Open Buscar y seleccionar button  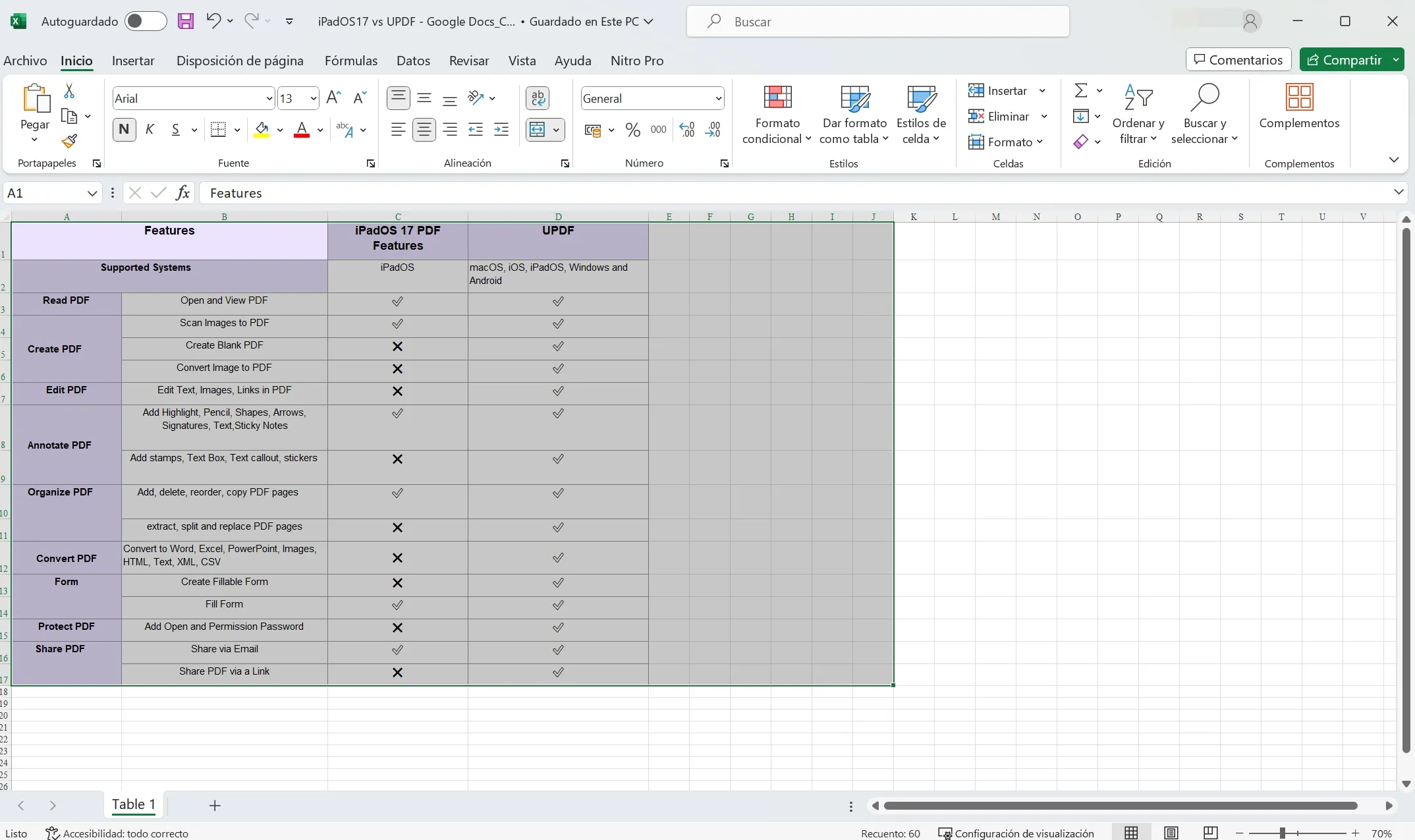tap(1204, 115)
